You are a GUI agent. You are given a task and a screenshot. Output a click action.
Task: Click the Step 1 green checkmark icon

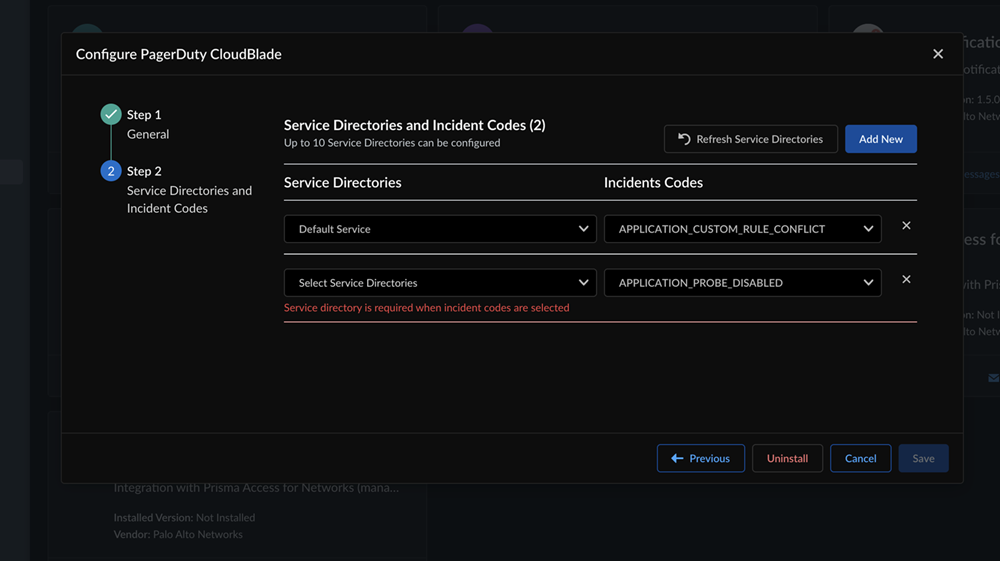[x=111, y=115]
